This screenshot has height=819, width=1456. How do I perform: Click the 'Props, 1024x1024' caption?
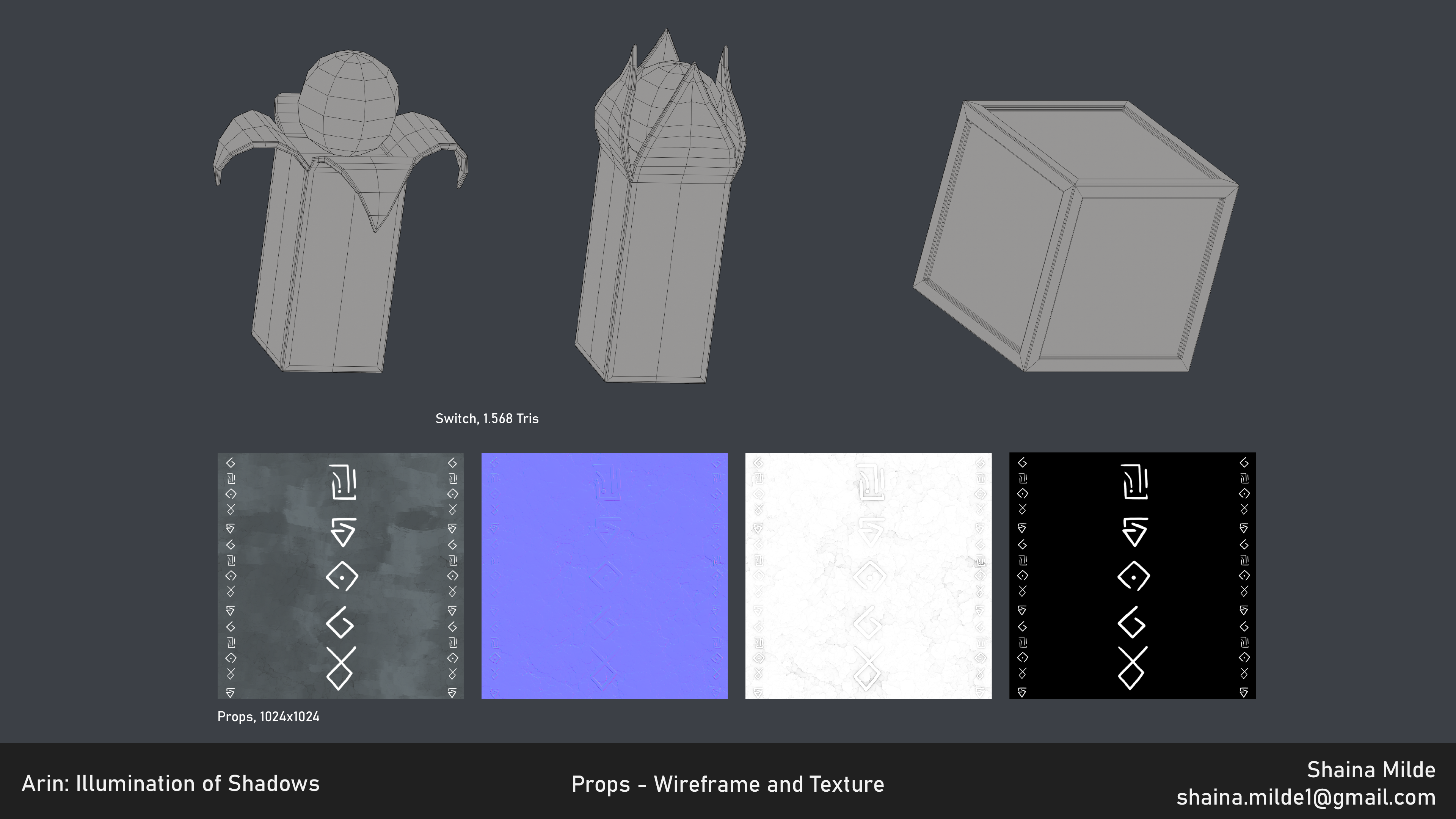pos(268,717)
